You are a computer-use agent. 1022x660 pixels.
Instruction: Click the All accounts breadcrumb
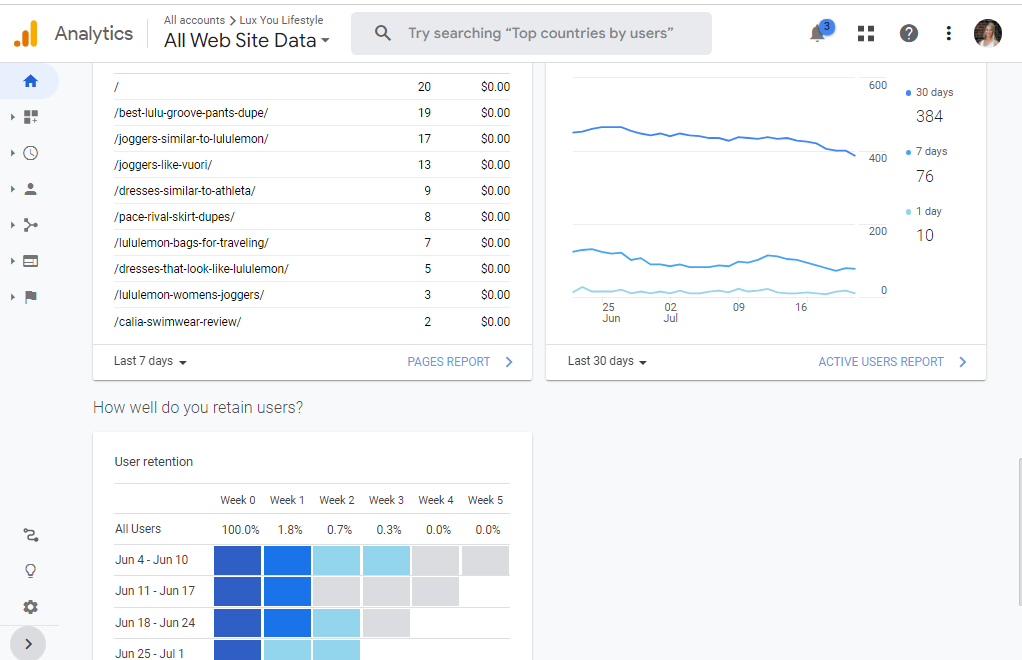(x=194, y=20)
